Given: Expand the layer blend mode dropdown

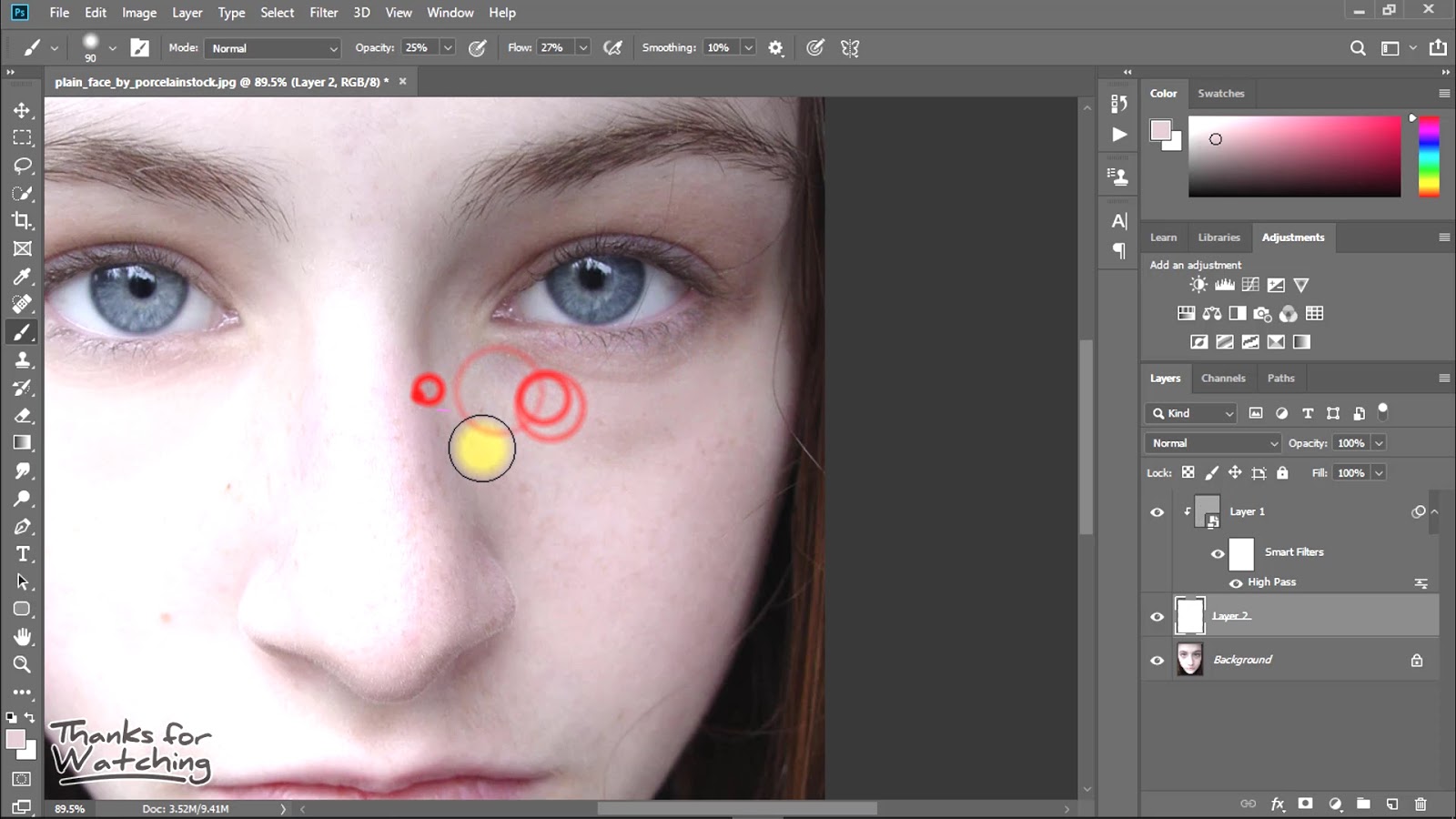Looking at the screenshot, I should [1213, 443].
